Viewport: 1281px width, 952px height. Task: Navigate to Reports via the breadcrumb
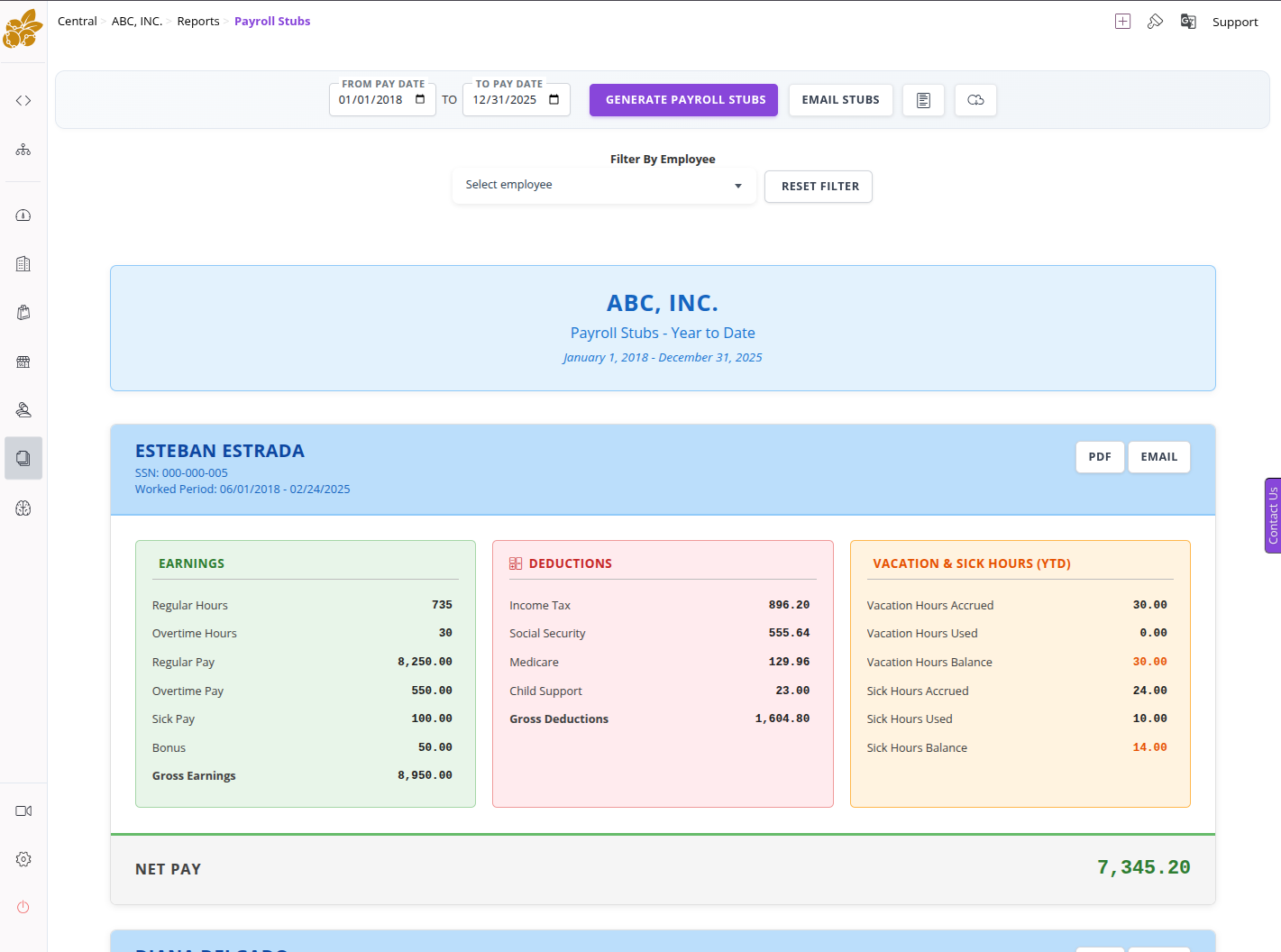tap(198, 21)
